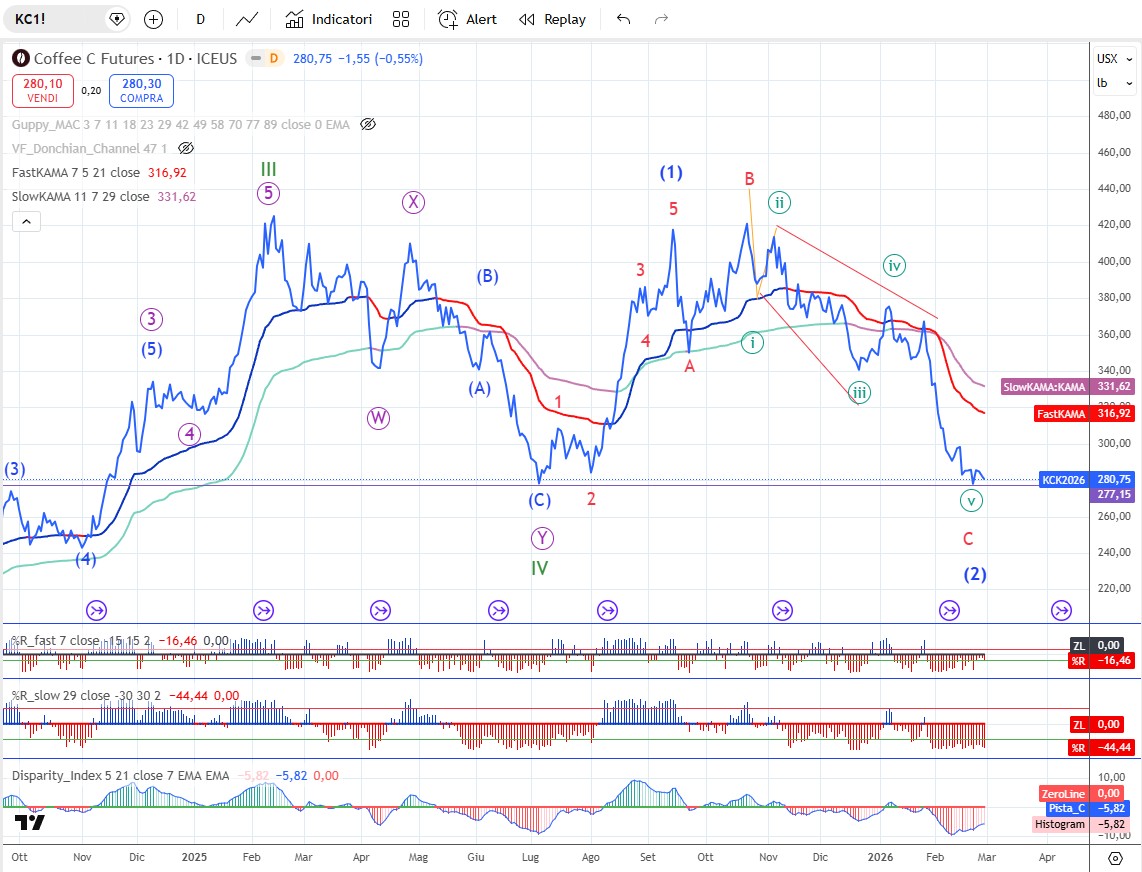Open the layout grid selector icon
Screen dimensions: 1142x872
point(401,19)
